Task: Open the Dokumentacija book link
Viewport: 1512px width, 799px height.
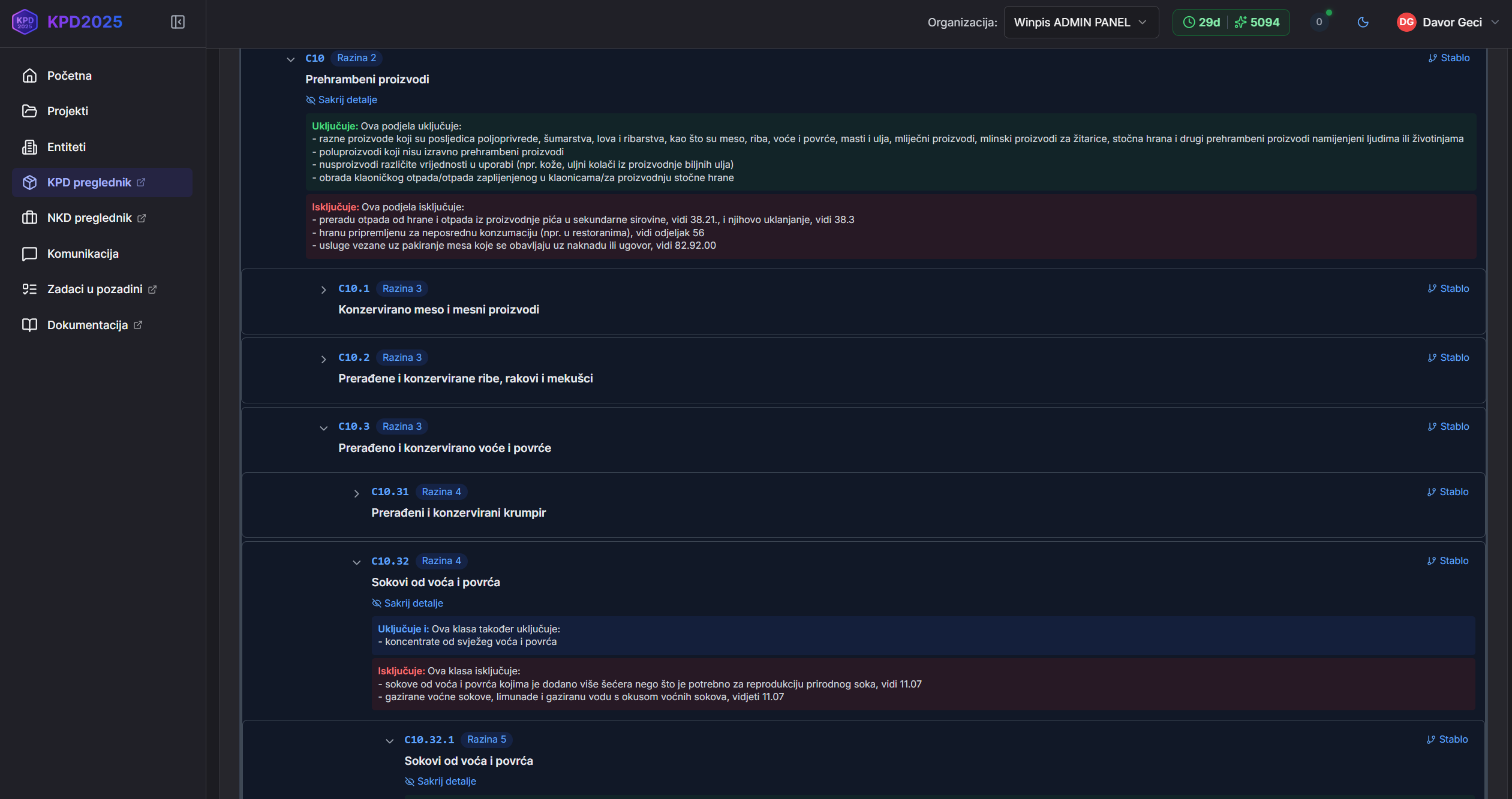Action: 87,325
